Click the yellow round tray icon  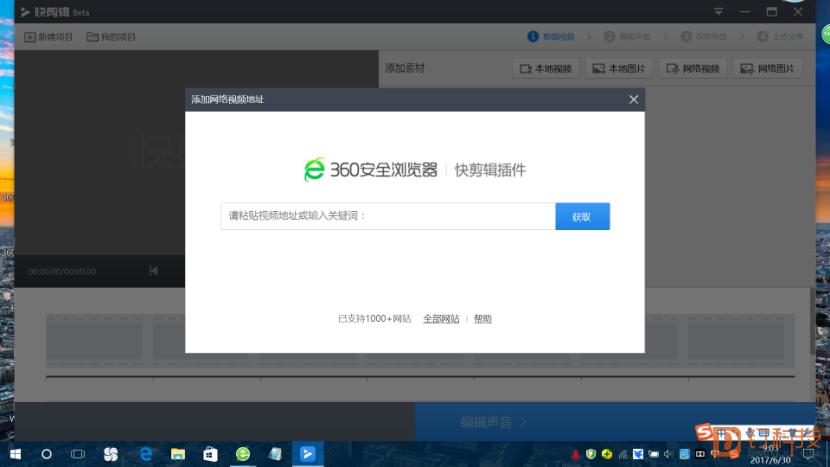tap(607, 454)
